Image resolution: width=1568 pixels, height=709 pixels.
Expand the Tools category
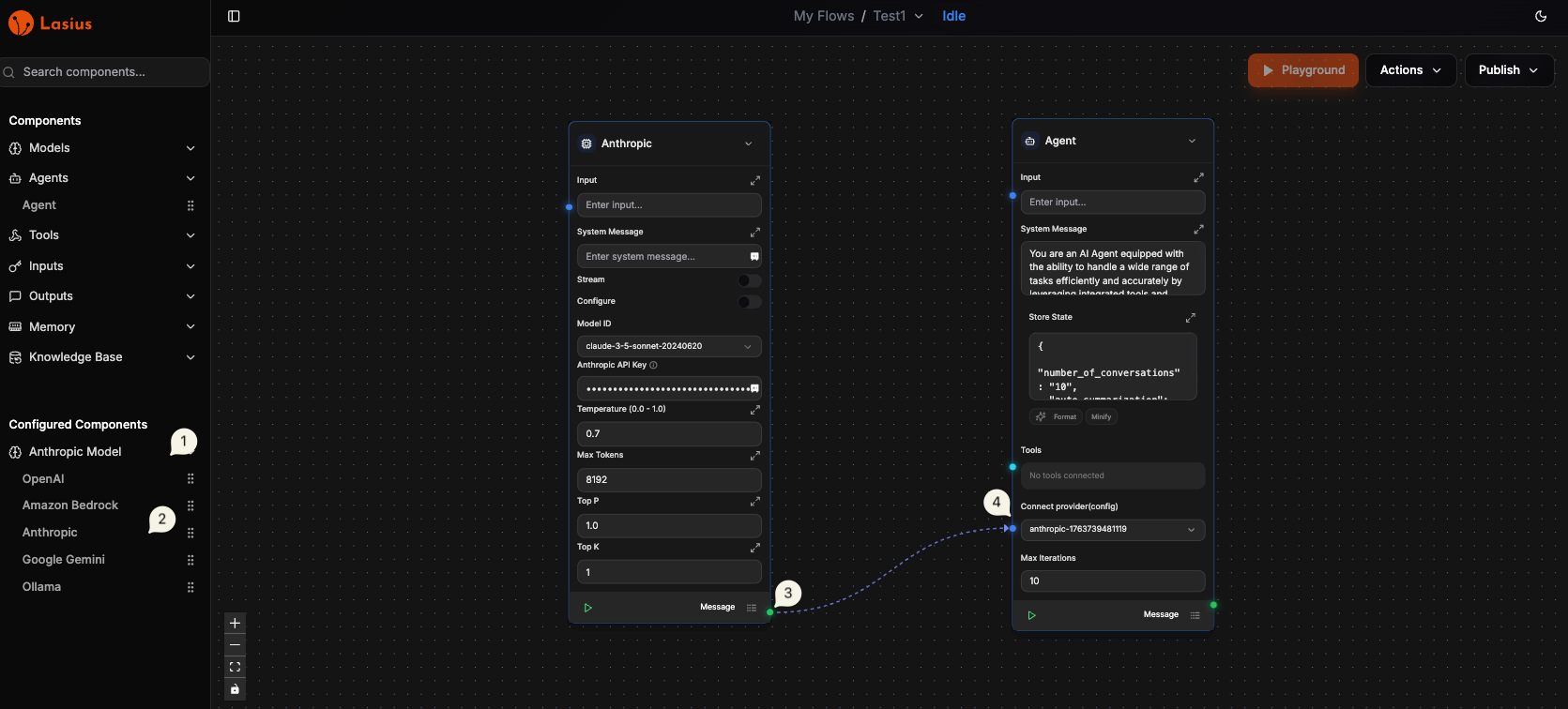point(190,235)
